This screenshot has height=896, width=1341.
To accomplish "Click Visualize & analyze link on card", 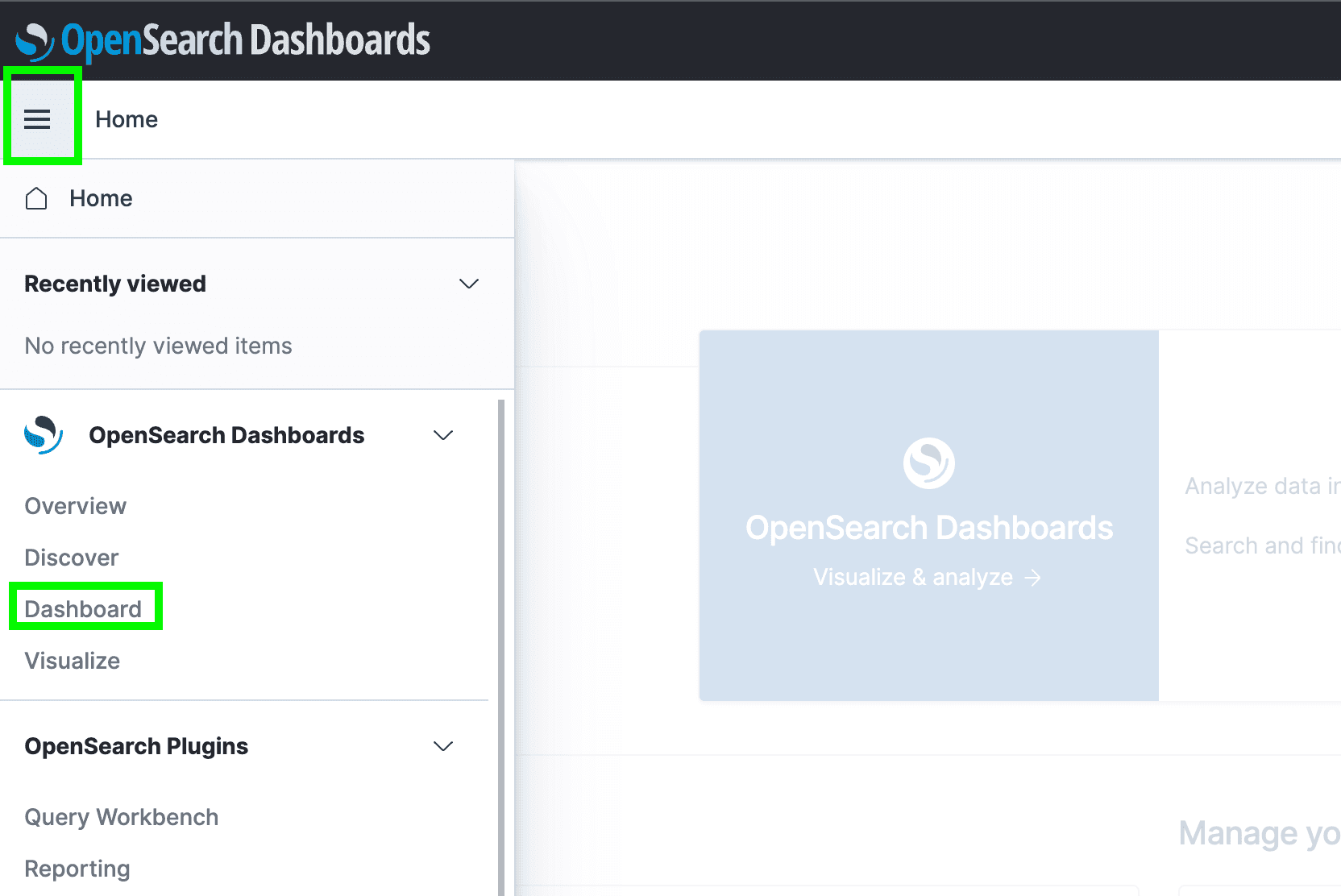I will [x=928, y=577].
